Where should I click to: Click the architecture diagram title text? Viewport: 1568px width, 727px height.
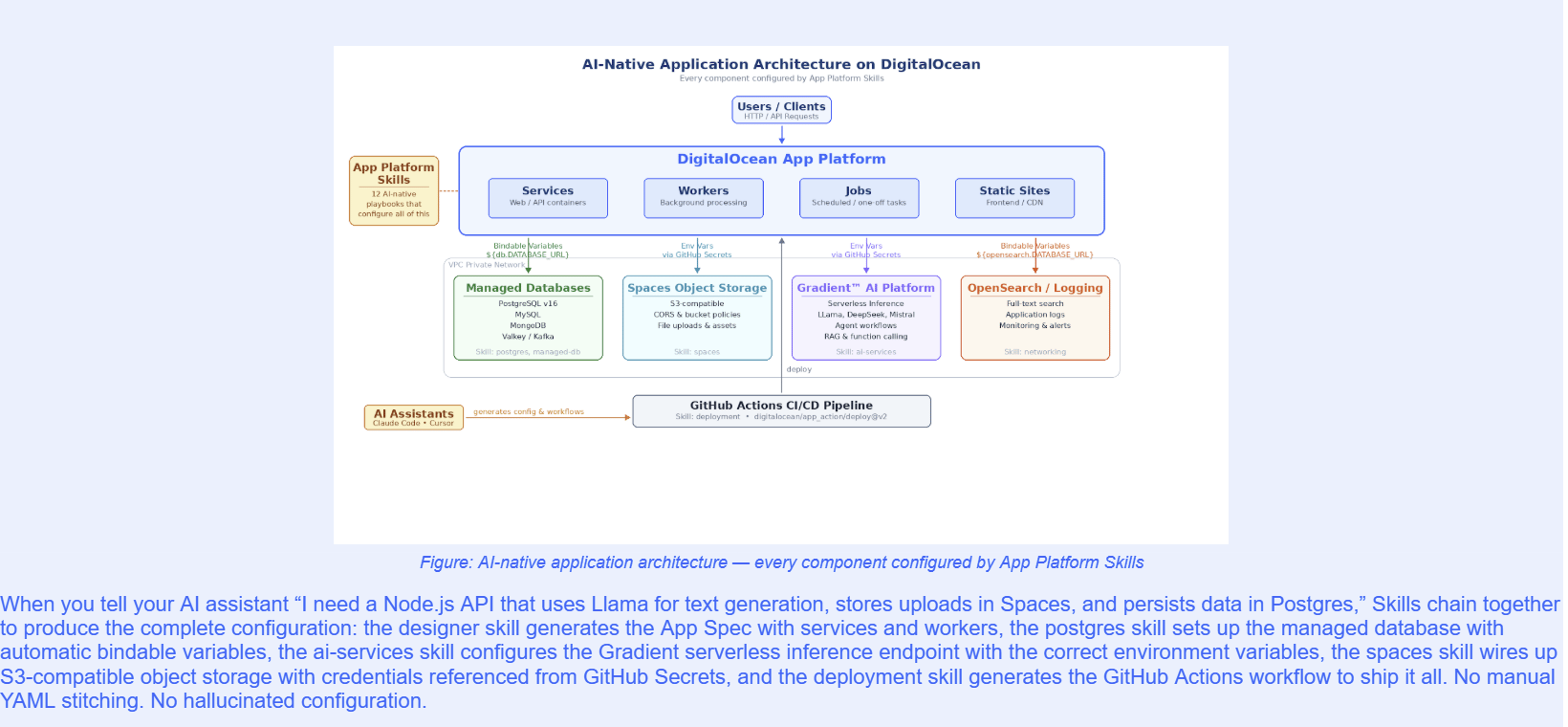point(781,64)
